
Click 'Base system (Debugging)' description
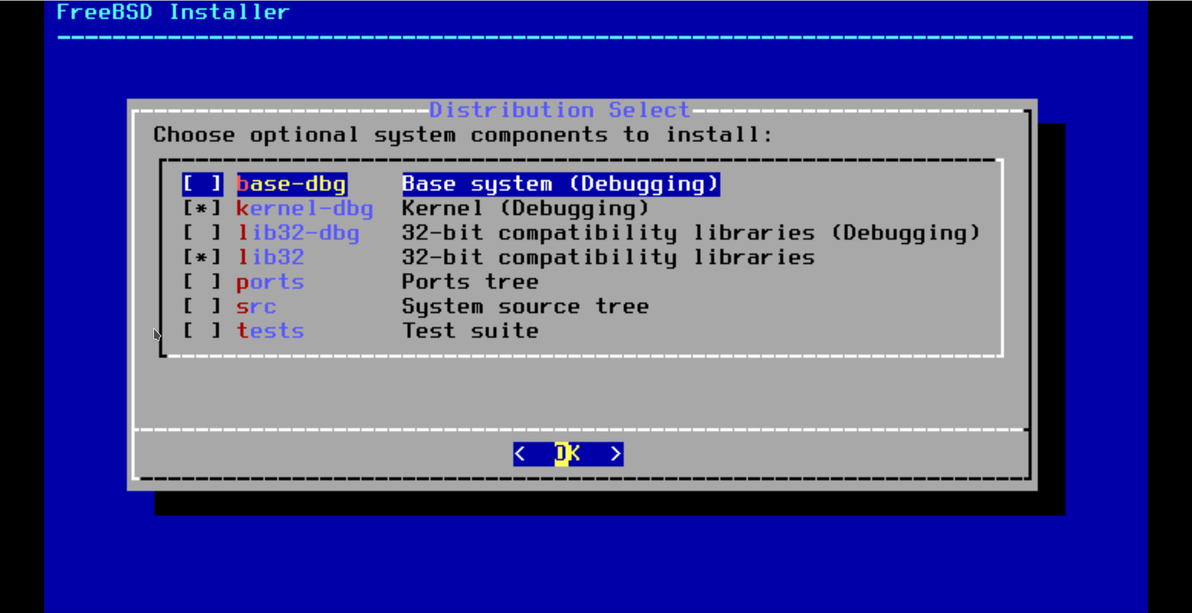tap(561, 184)
